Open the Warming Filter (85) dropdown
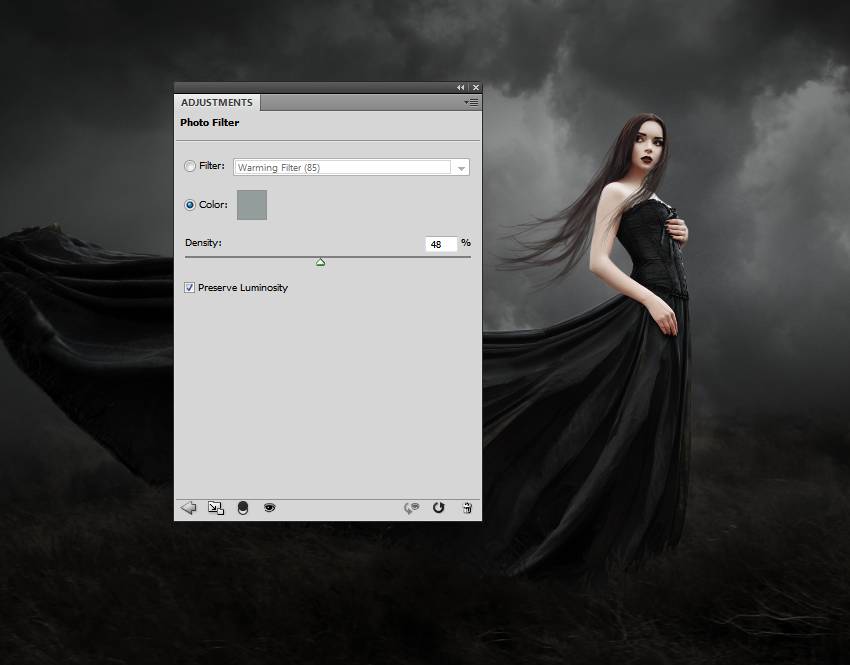850x665 pixels. pyautogui.click(x=351, y=168)
